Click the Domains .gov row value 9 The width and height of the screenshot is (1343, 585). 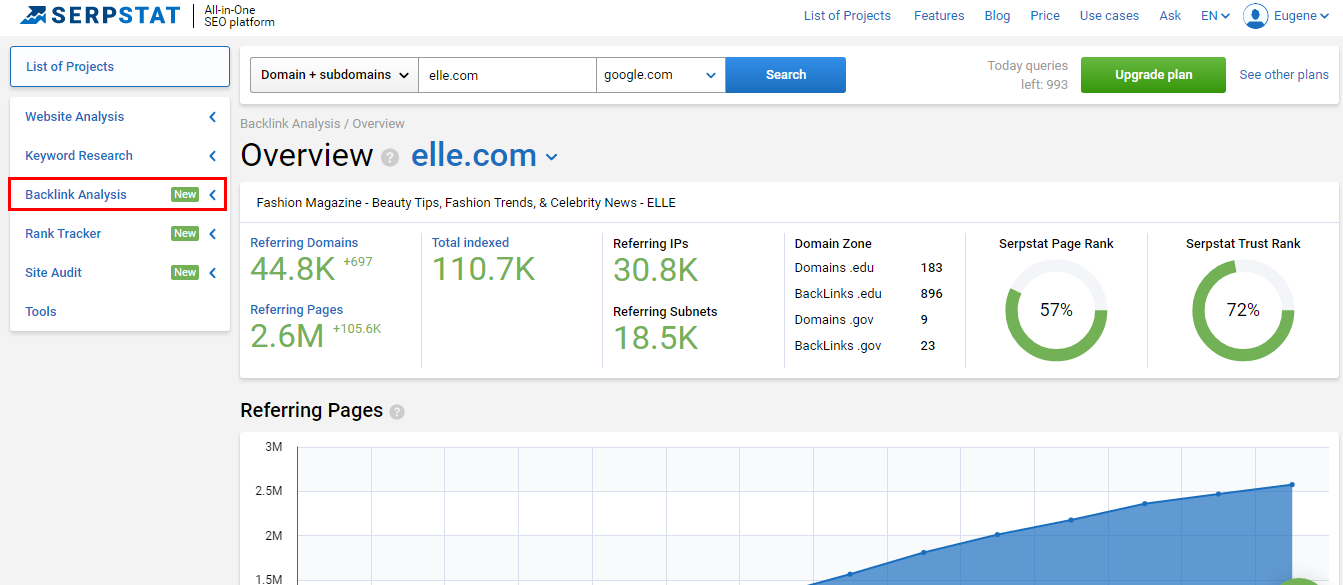924,320
